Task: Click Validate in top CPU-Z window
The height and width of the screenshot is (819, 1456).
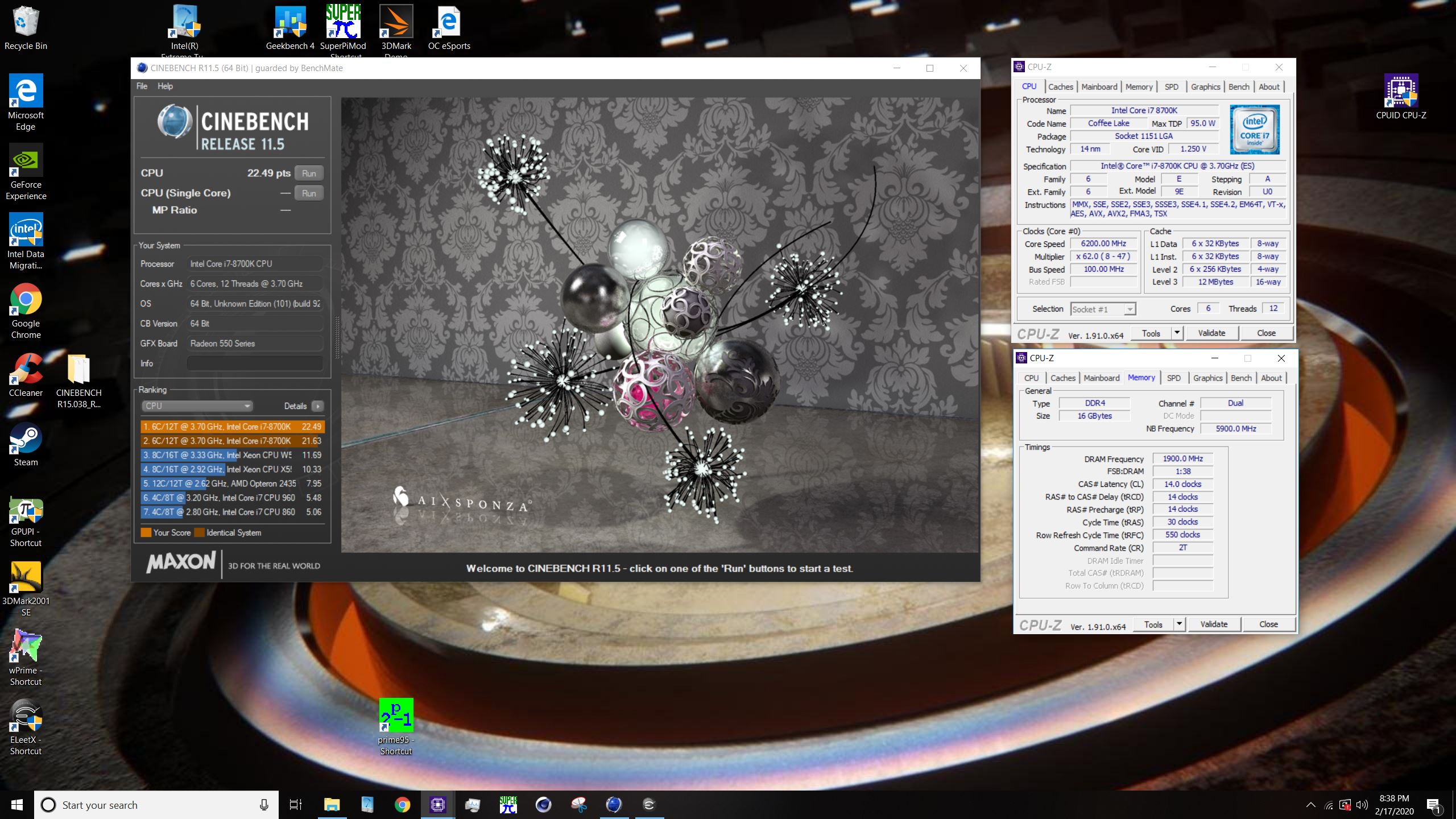Action: tap(1211, 333)
